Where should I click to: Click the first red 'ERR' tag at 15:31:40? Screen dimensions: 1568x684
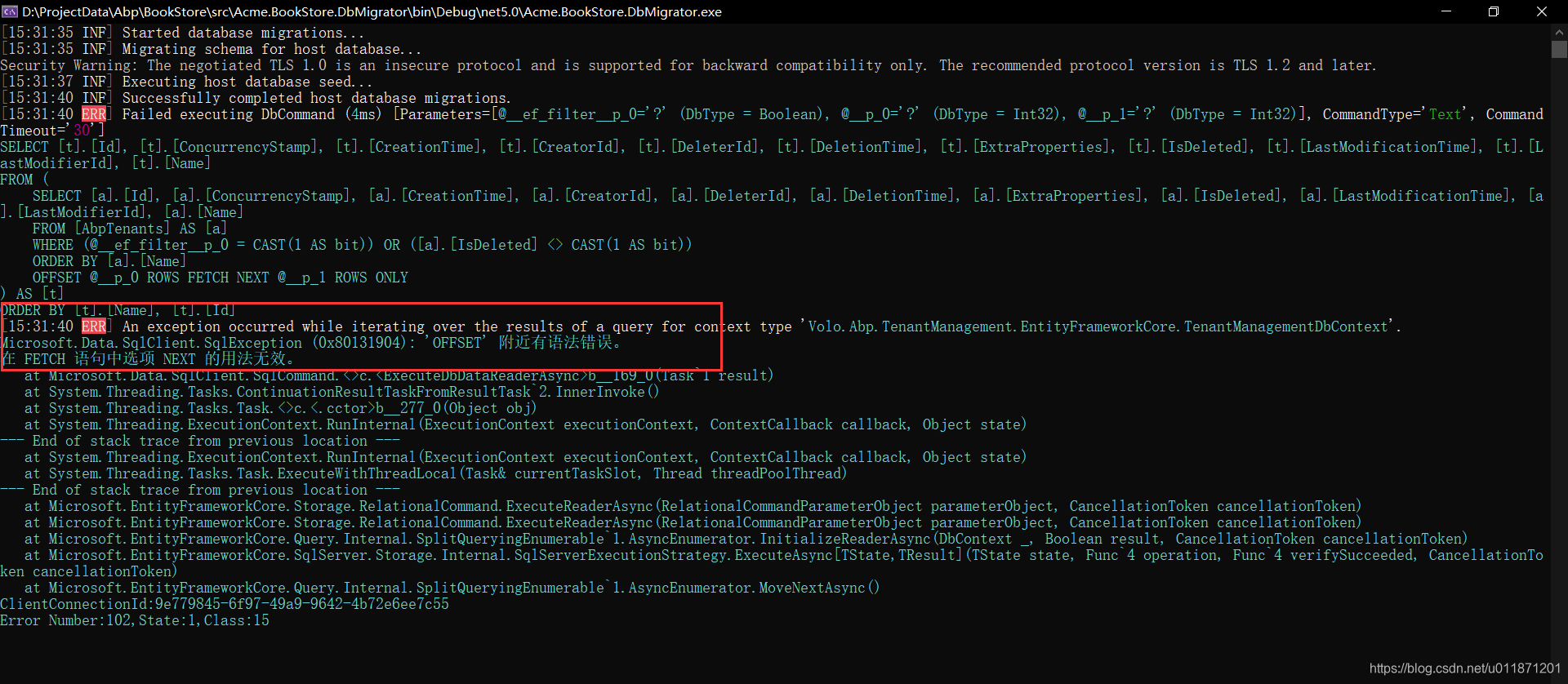pyautogui.click(x=94, y=114)
